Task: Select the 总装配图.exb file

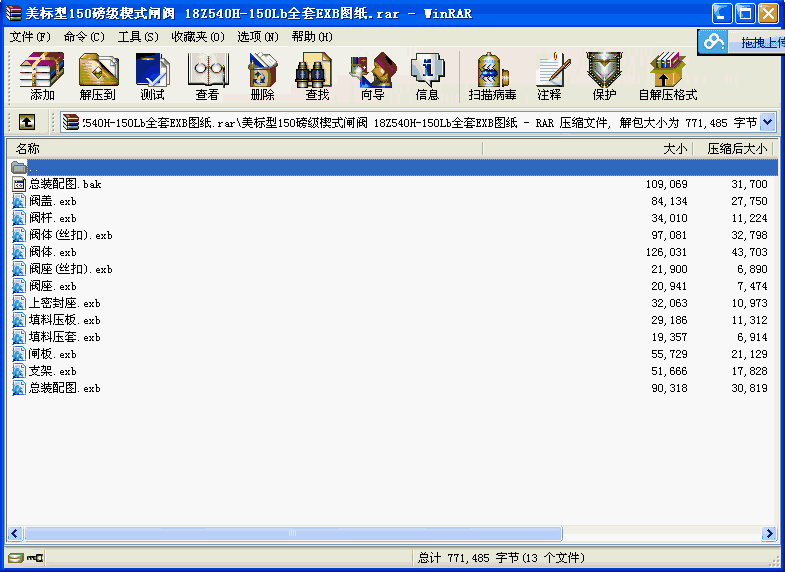Action: (64, 388)
